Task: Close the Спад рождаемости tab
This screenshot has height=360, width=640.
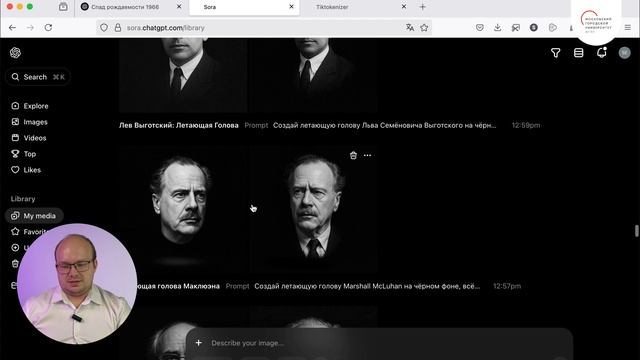Action: point(179,7)
